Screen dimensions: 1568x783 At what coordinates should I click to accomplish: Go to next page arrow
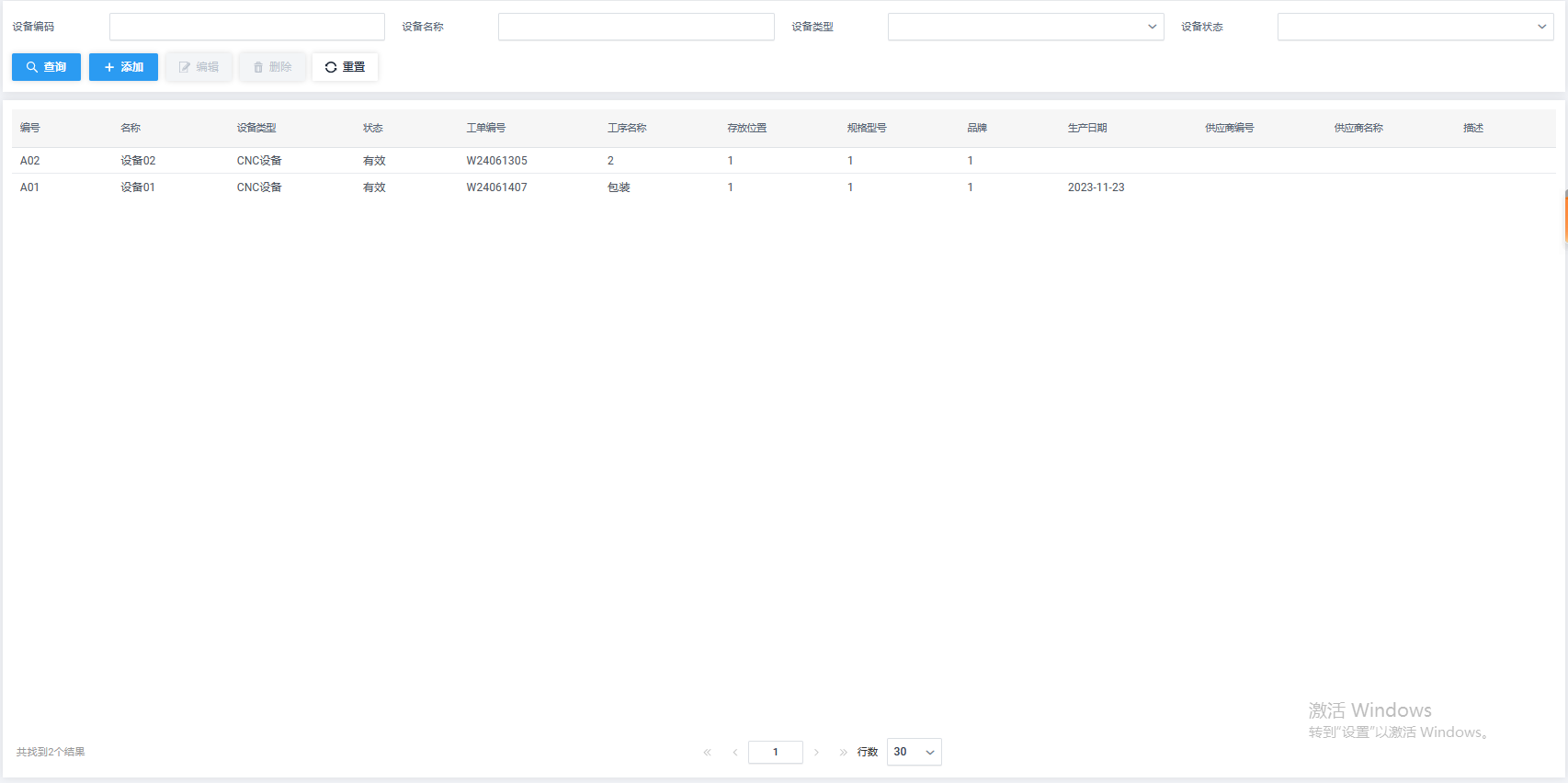pos(816,752)
